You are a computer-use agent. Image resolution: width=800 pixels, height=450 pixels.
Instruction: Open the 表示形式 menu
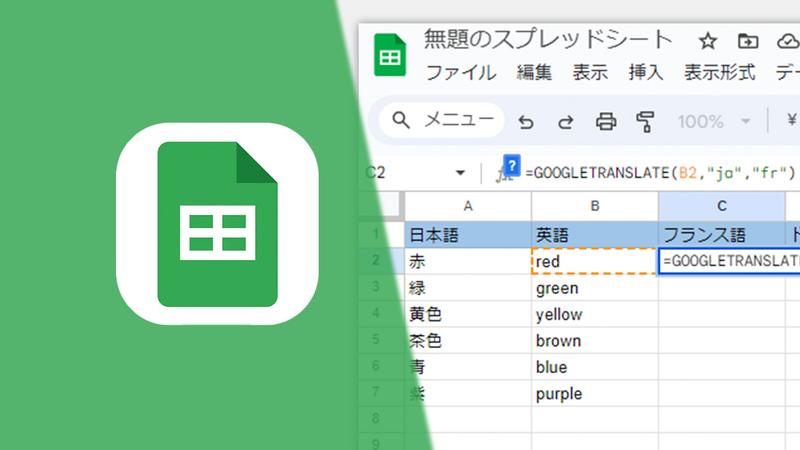click(719, 73)
